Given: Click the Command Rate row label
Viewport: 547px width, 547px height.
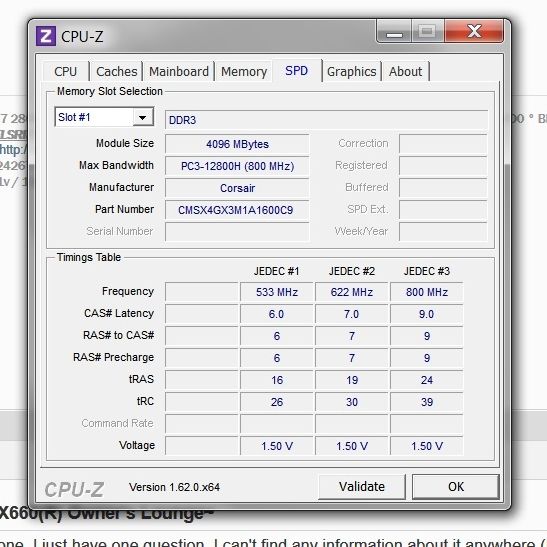Looking at the screenshot, I should coord(118,423).
